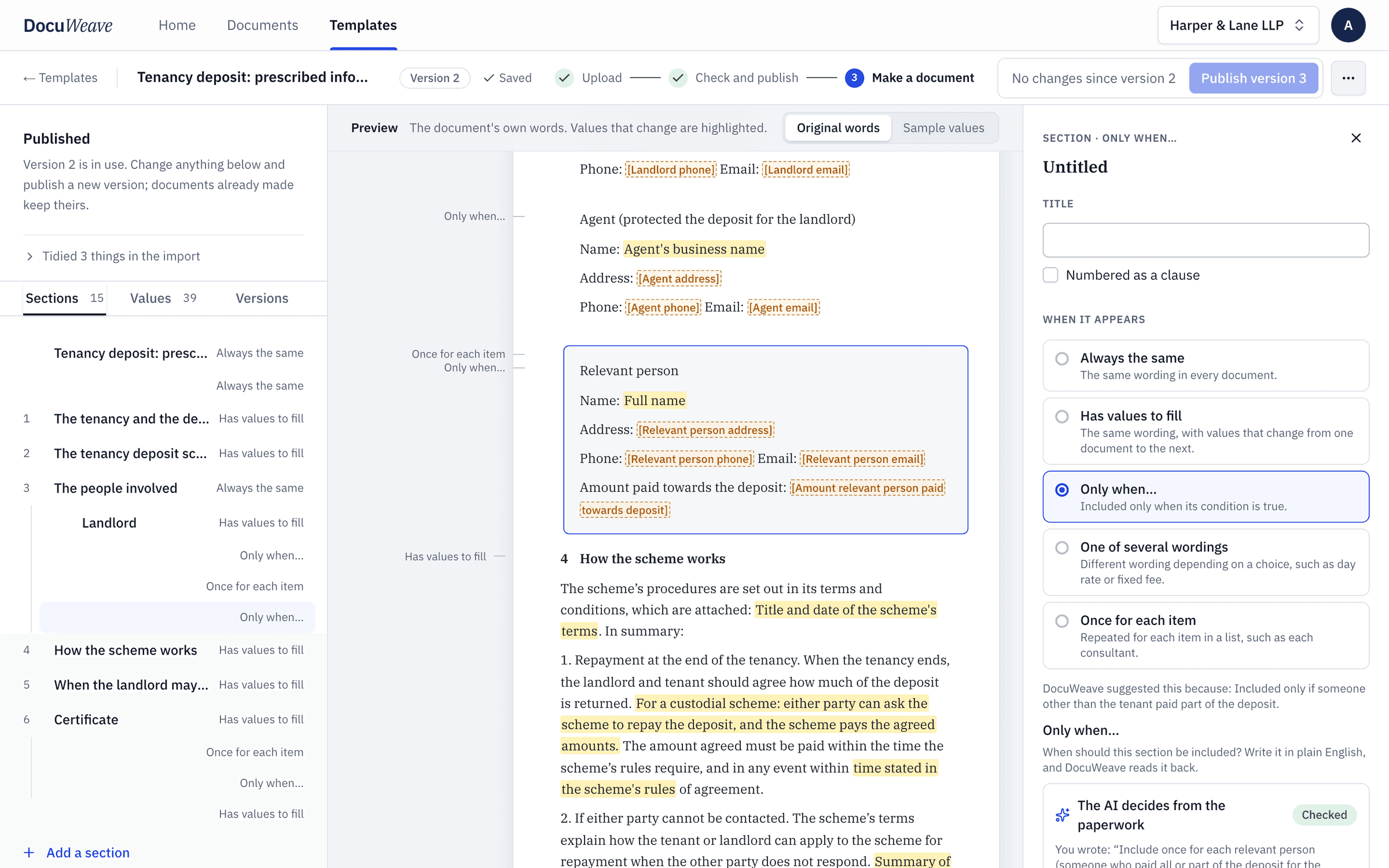Open the Versions tab
1389x868 pixels.
[x=262, y=298]
